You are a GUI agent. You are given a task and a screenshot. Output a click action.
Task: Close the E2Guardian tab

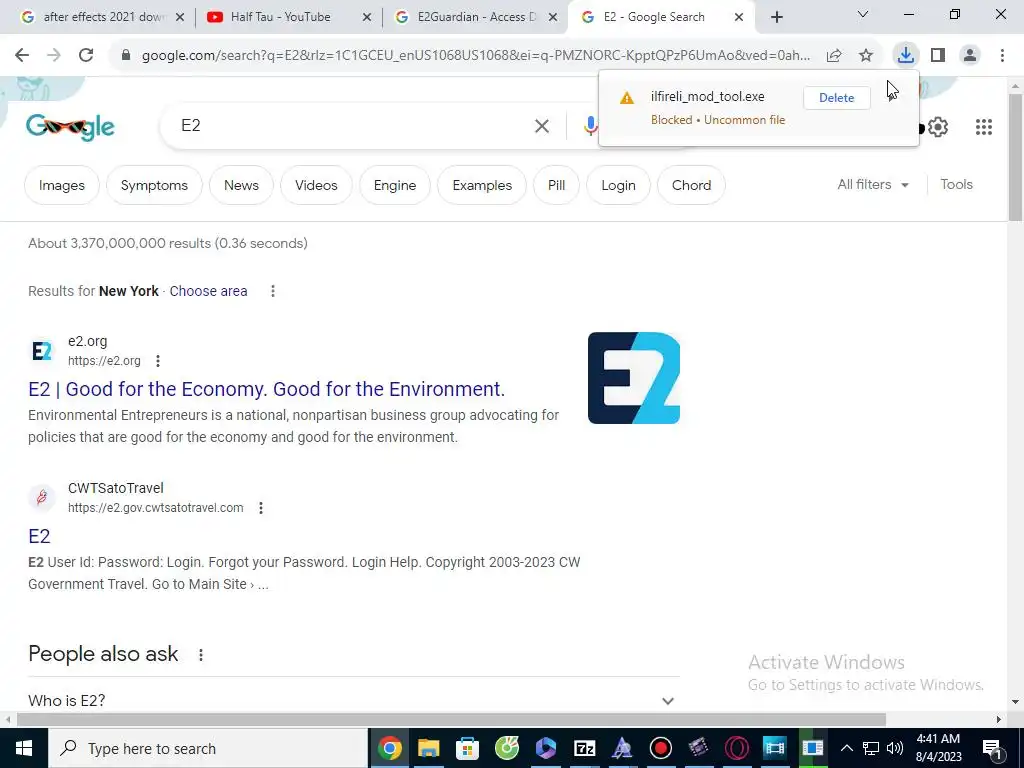point(552,18)
